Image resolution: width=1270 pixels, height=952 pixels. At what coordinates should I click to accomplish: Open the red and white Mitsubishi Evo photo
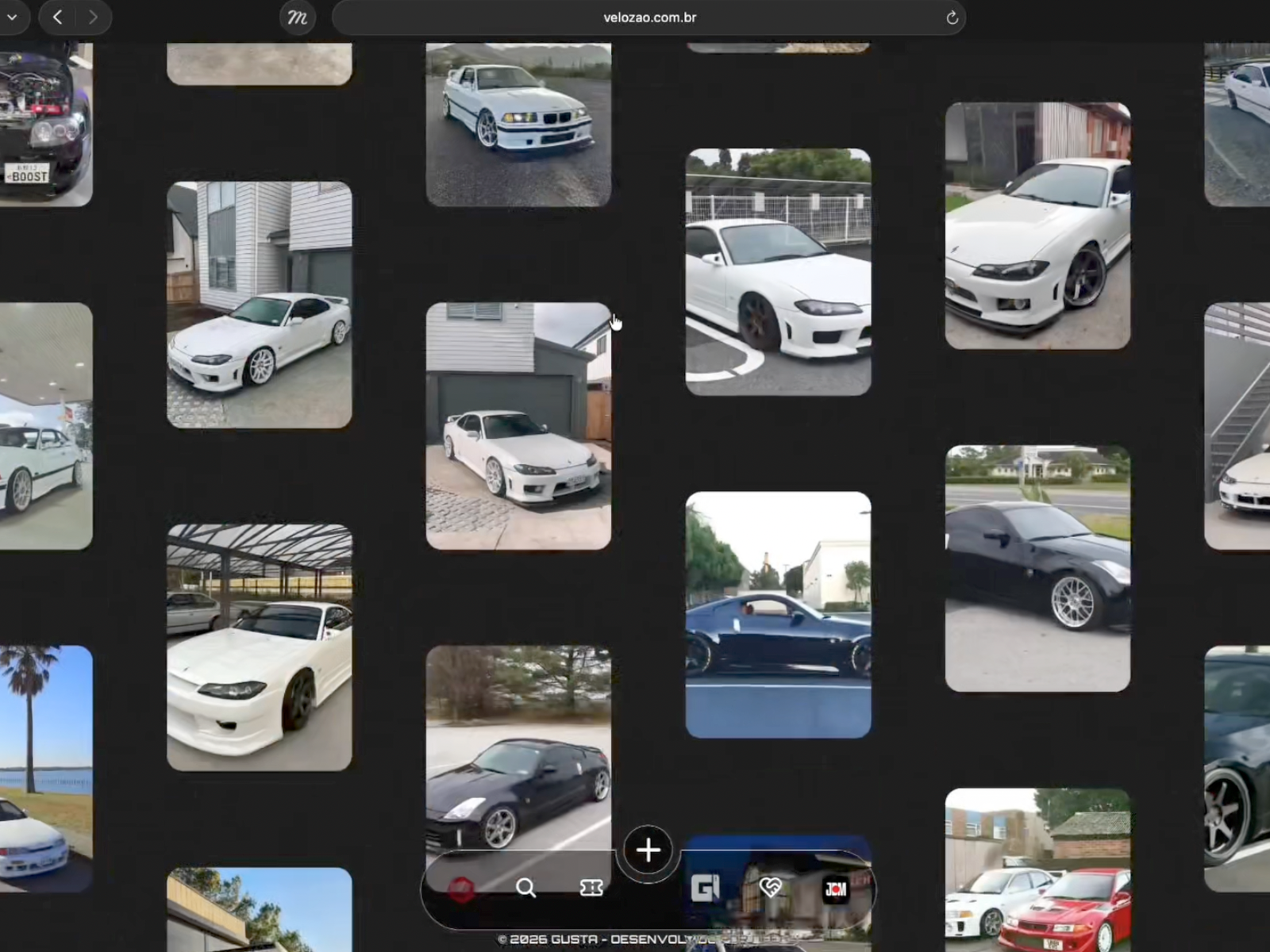click(1037, 869)
